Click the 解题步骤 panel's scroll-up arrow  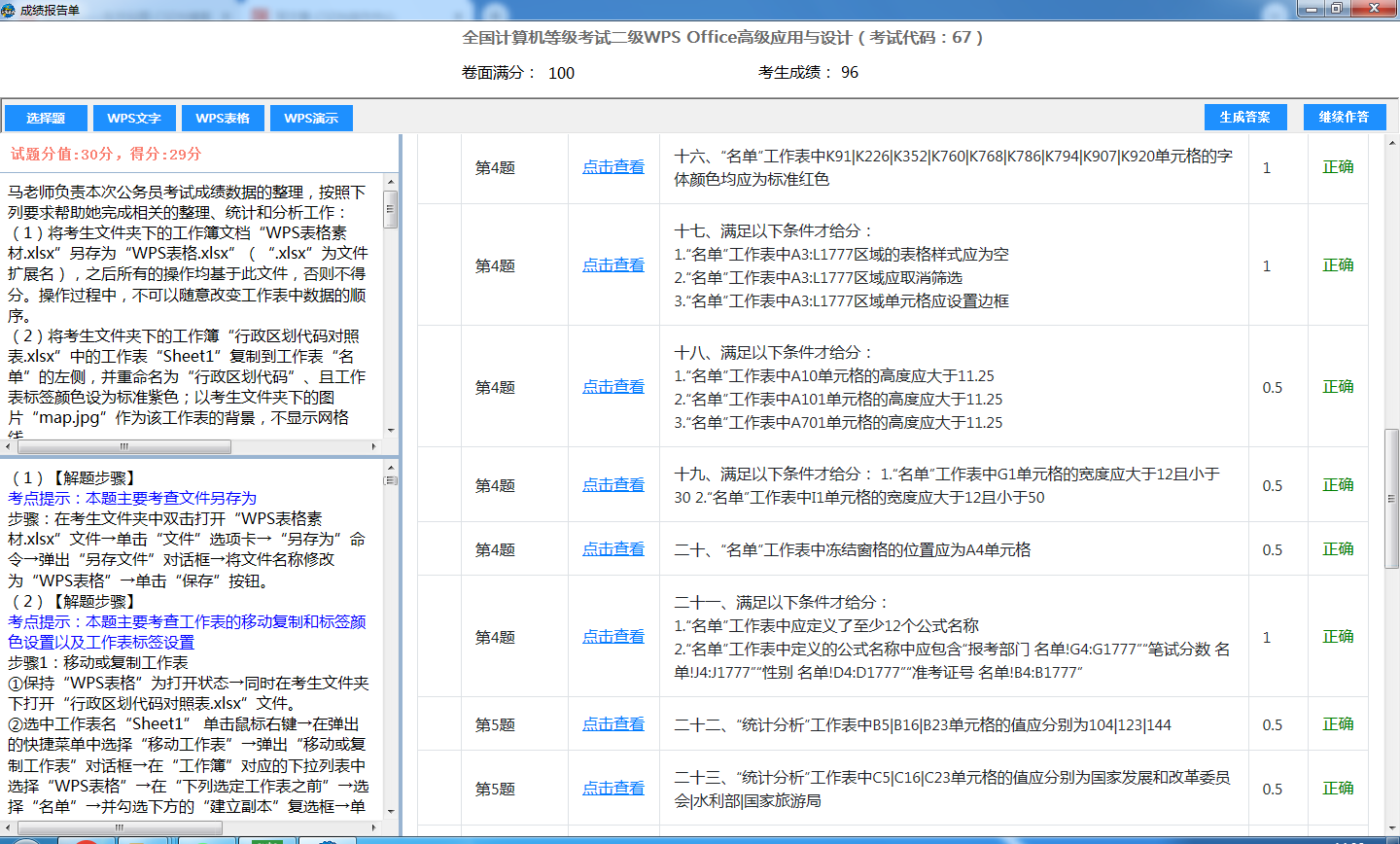pos(391,467)
